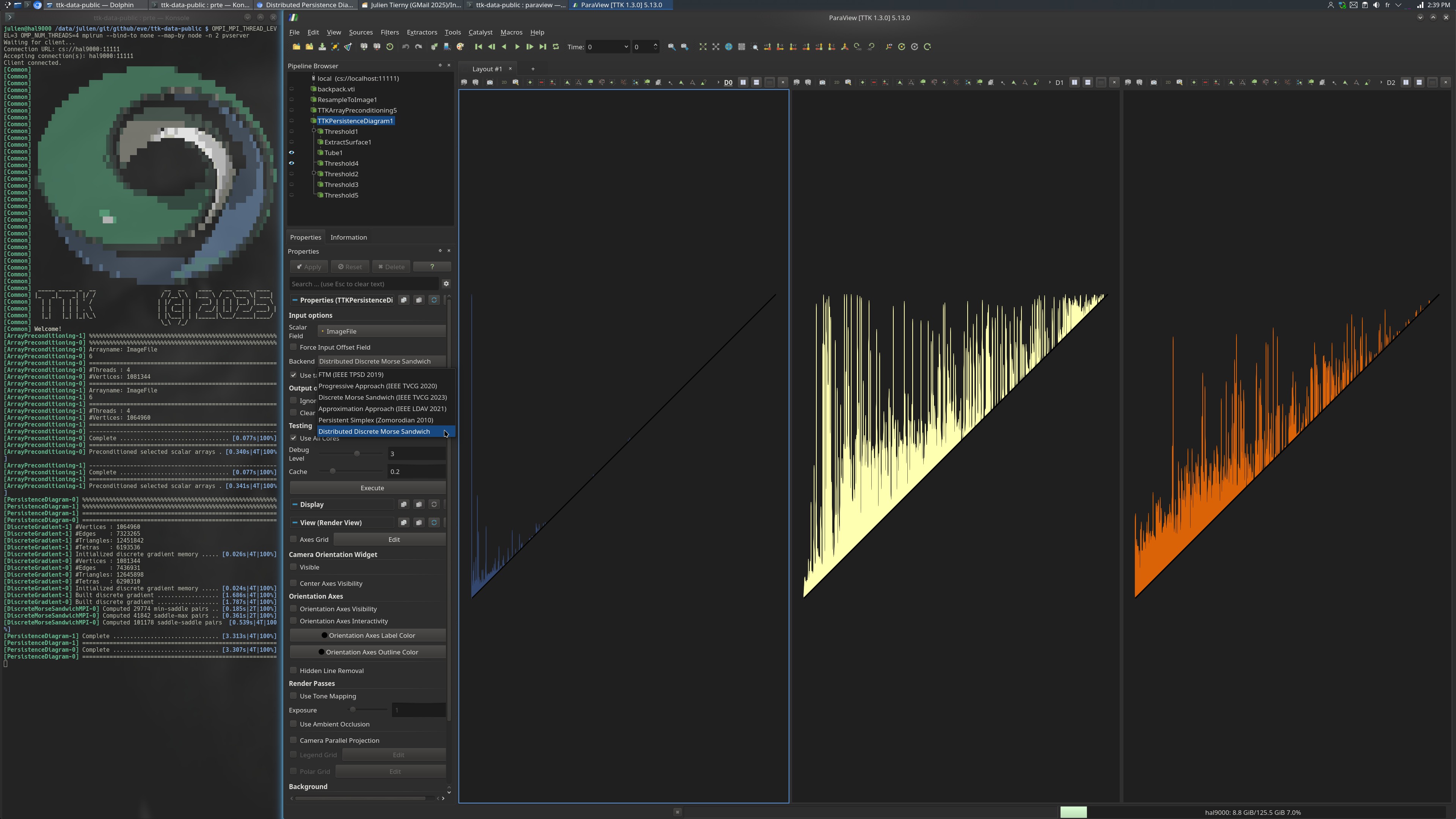Click the Debug Level slider
The width and height of the screenshot is (1456, 819).
click(x=350, y=453)
